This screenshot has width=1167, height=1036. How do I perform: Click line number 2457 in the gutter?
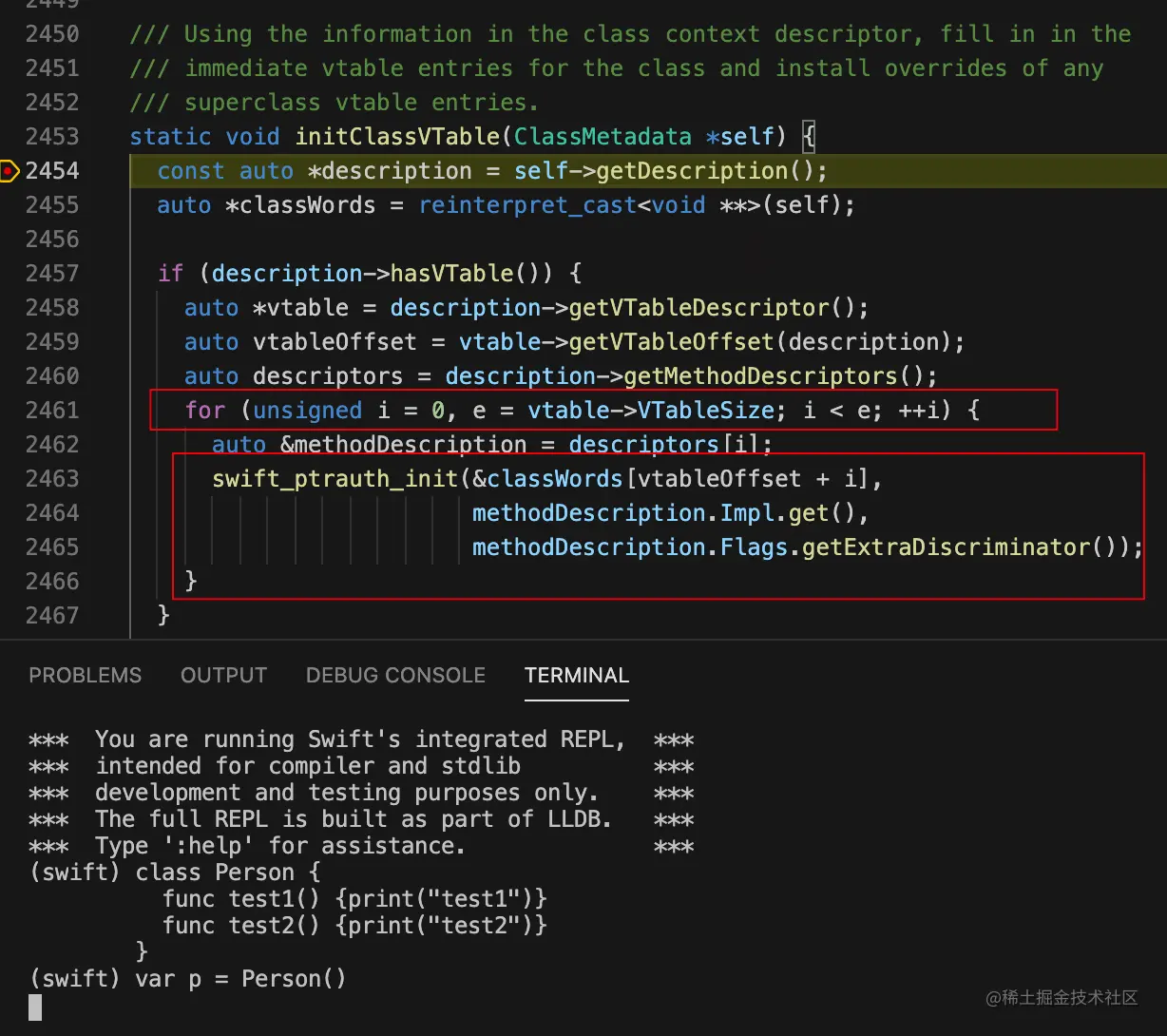point(52,274)
